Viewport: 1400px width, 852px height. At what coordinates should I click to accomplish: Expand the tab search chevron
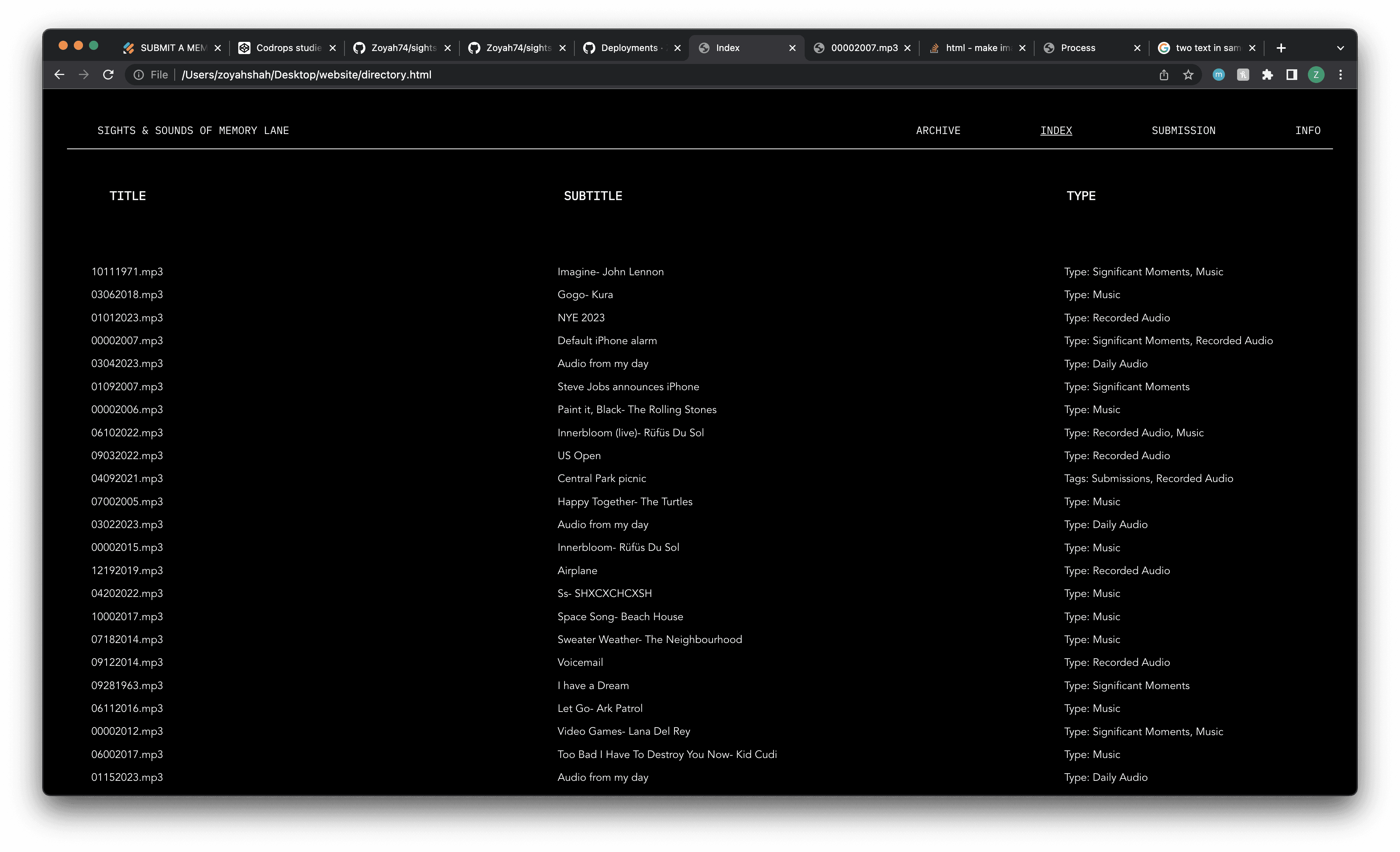(x=1340, y=48)
